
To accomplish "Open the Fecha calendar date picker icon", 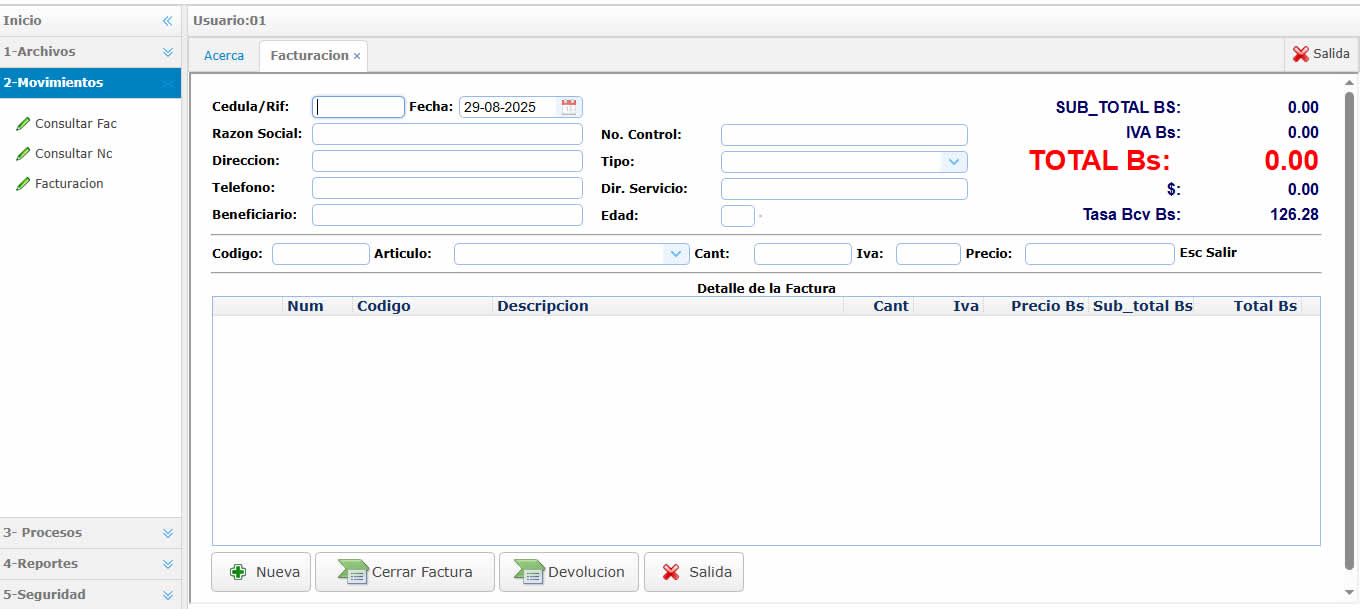I will (x=569, y=107).
